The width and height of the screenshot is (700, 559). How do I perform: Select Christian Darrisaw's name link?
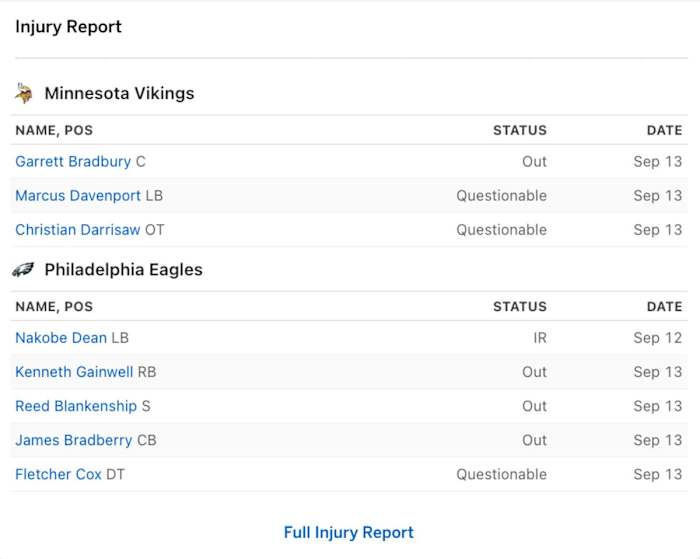[x=78, y=230]
